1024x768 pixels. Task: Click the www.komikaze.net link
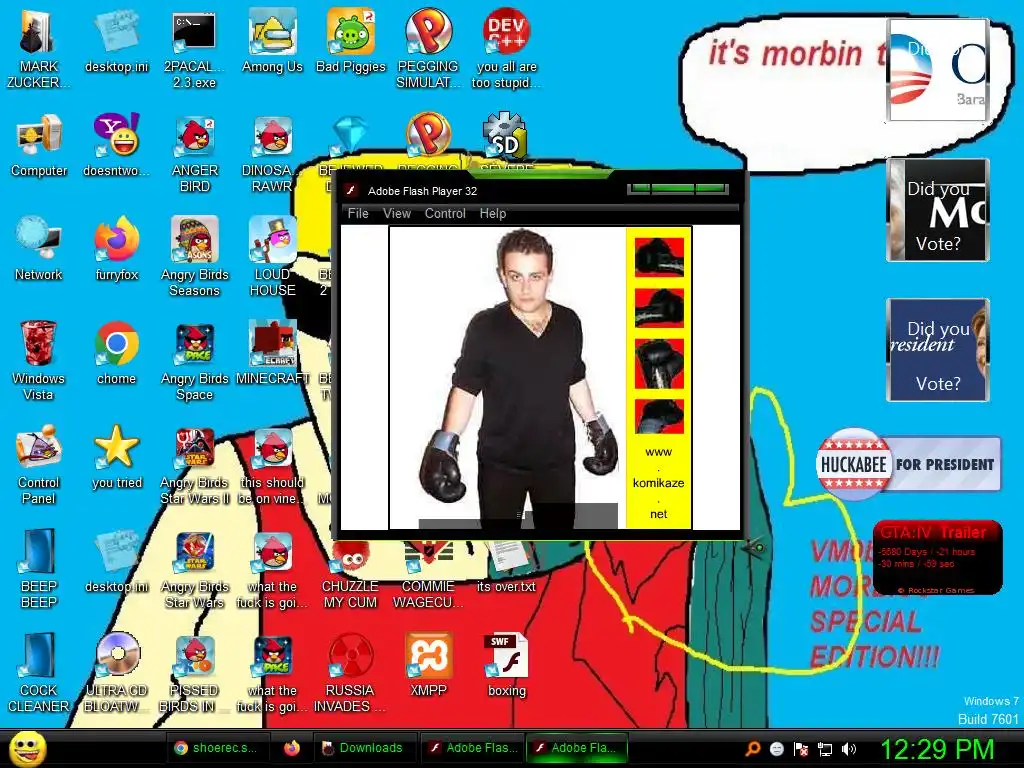[658, 483]
